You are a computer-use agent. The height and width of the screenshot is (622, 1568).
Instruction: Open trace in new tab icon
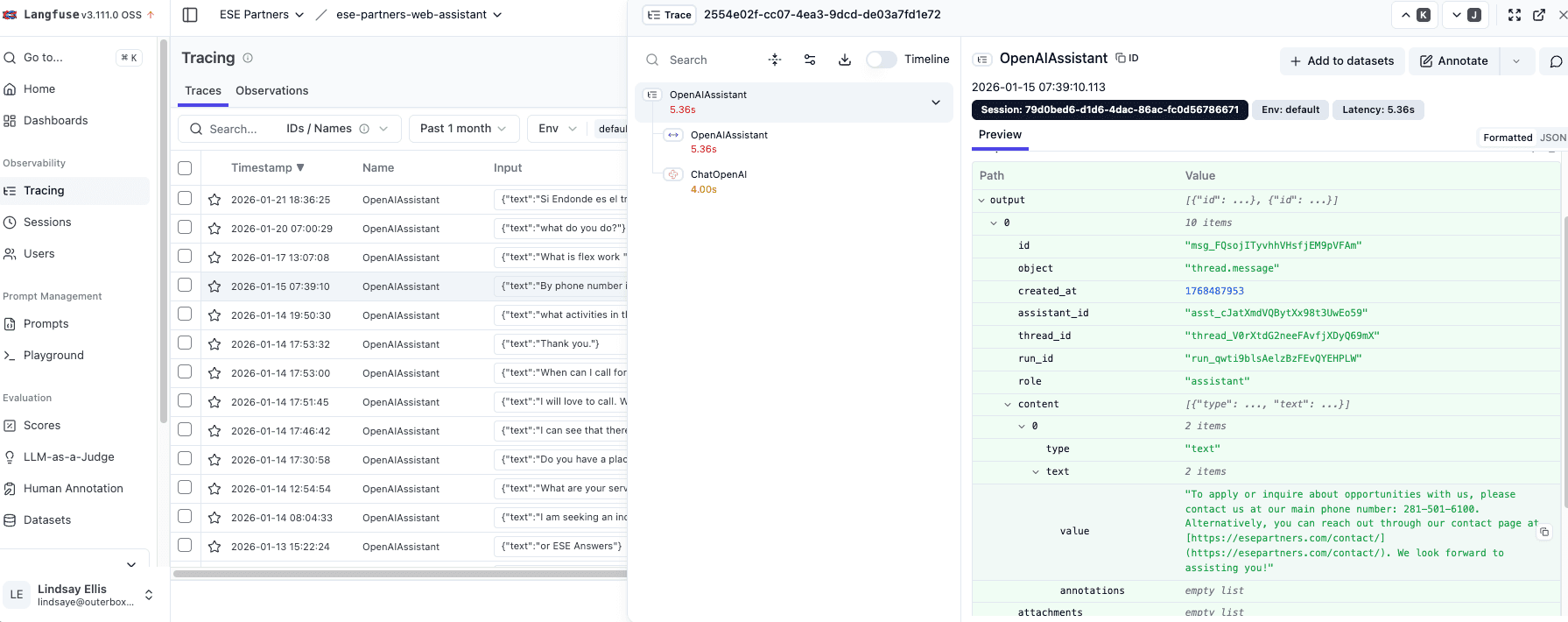click(x=1539, y=15)
